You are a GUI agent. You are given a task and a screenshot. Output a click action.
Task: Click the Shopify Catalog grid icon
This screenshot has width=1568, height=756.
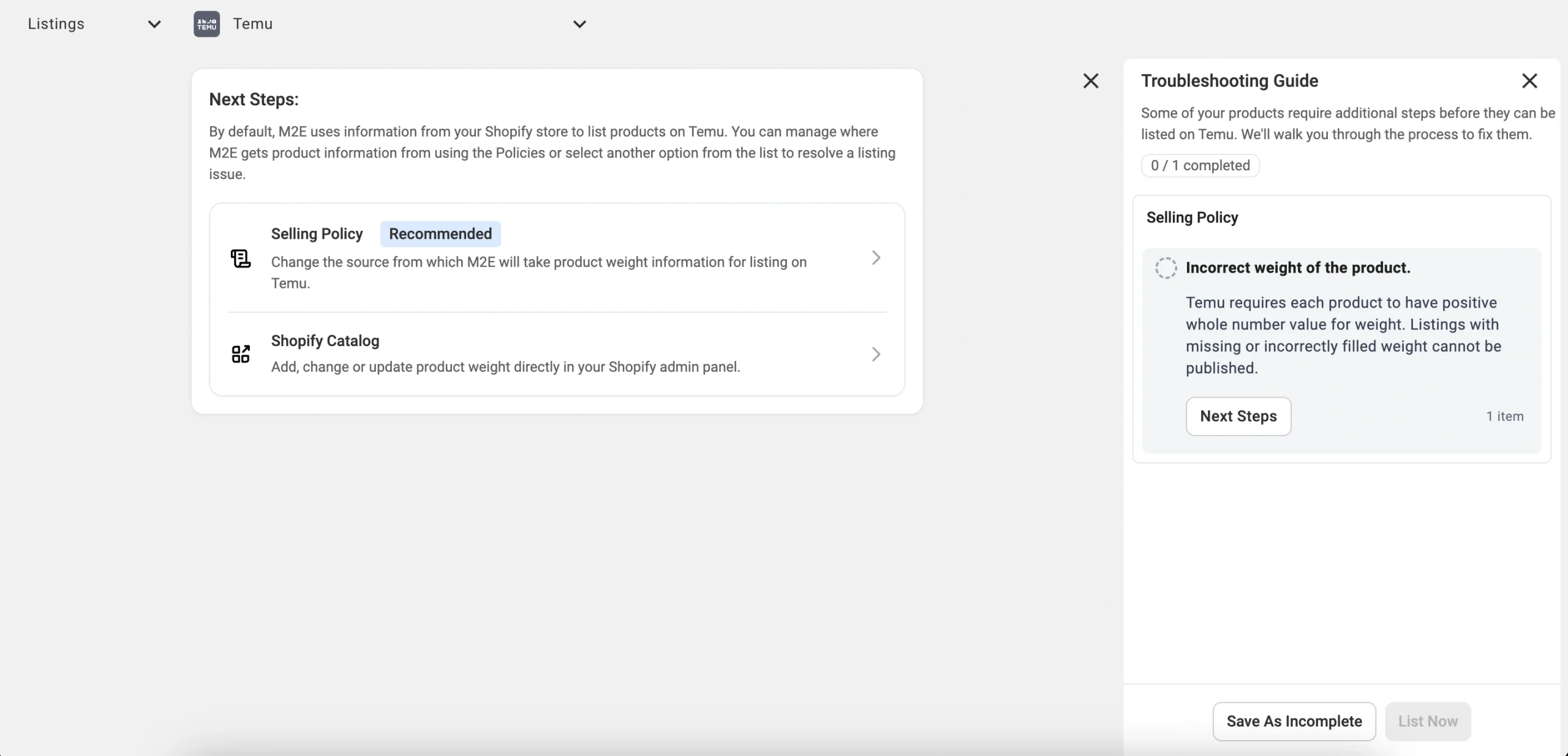pos(240,354)
